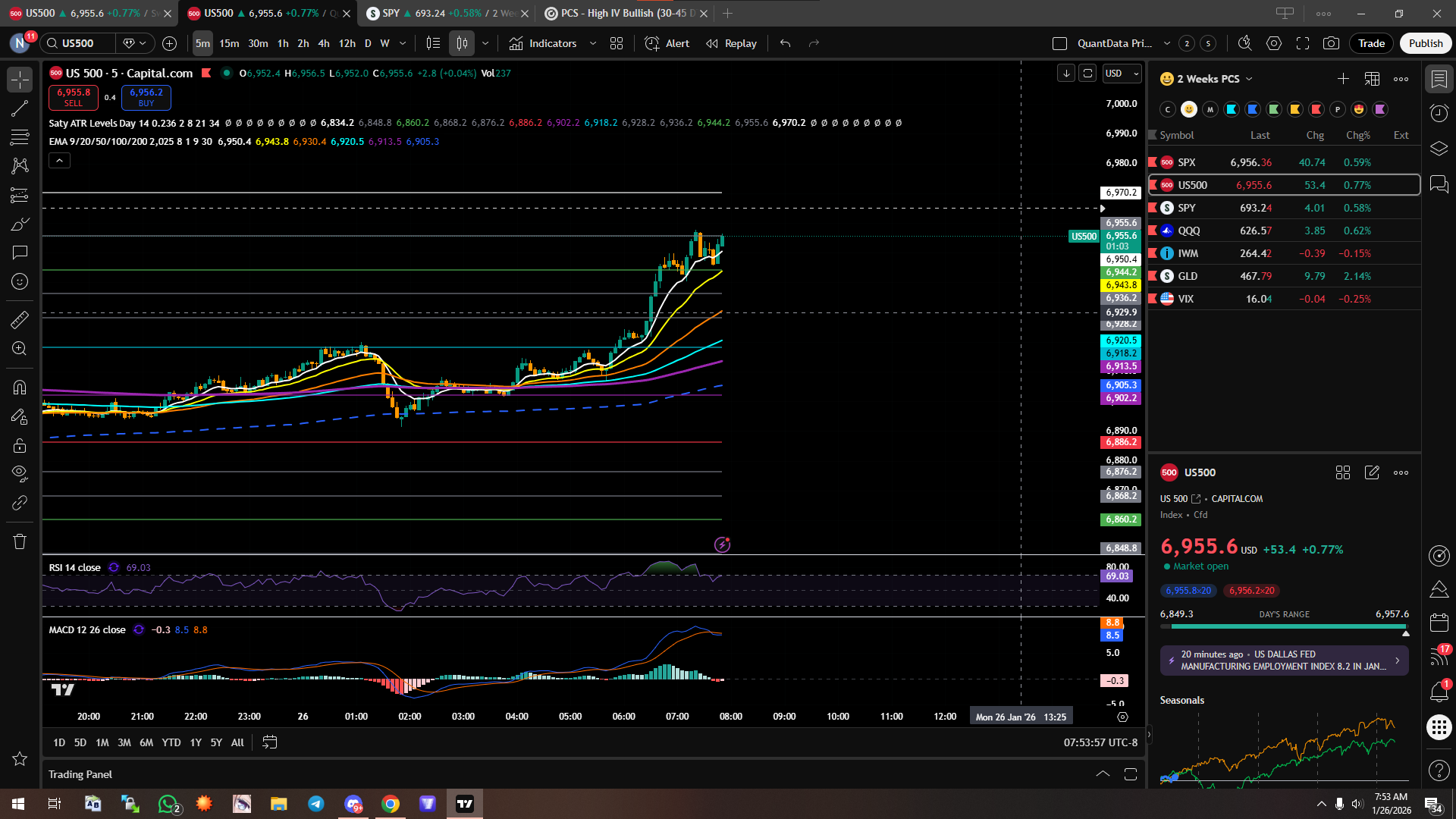Open the Fibonacci retracement tool
This screenshot has width=1456, height=819.
(x=20, y=137)
